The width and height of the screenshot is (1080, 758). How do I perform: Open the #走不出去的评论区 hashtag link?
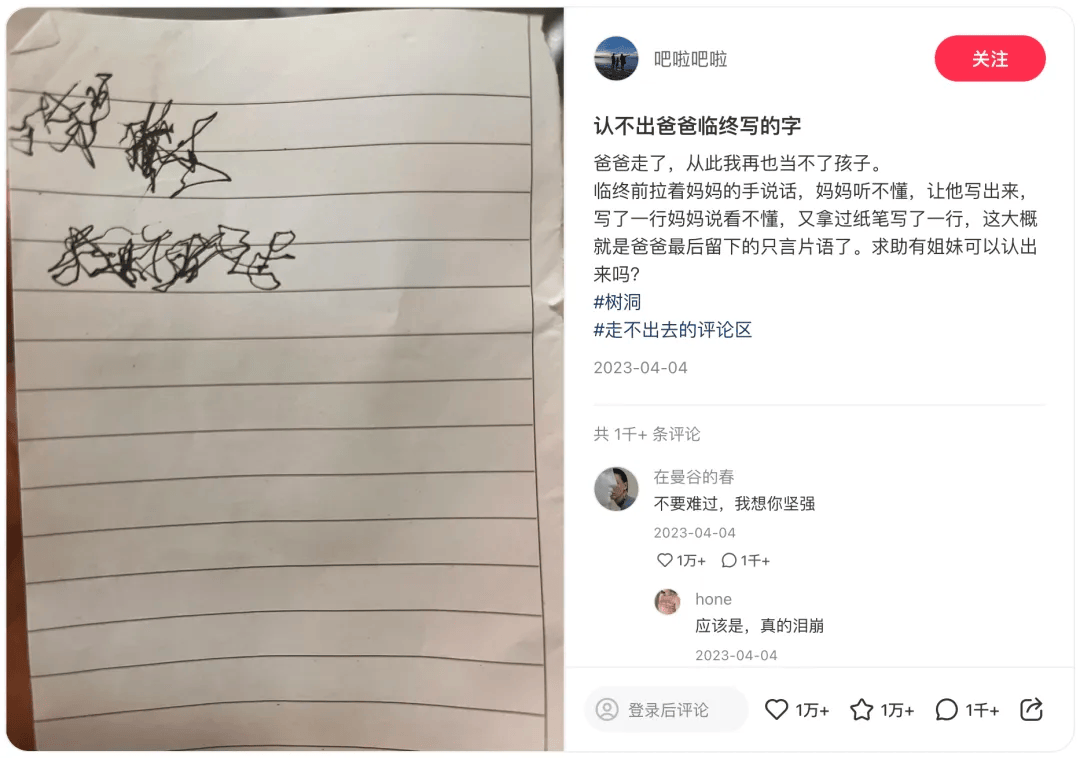tap(672, 330)
